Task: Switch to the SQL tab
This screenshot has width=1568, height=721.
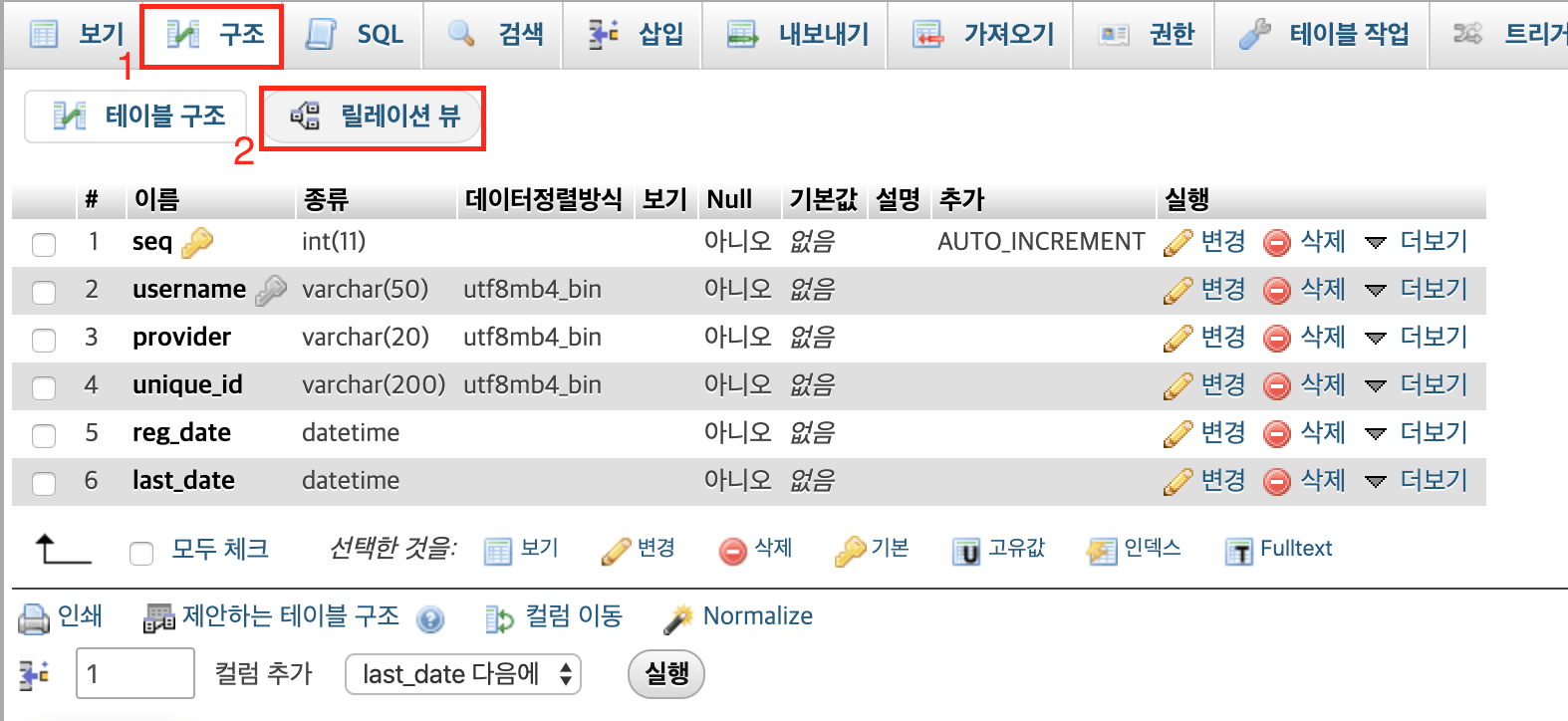Action: (356, 35)
